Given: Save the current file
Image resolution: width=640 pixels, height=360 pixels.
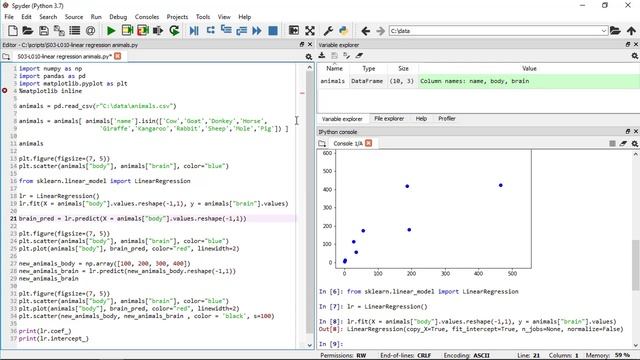Looking at the screenshot, I should pyautogui.click(x=44, y=31).
